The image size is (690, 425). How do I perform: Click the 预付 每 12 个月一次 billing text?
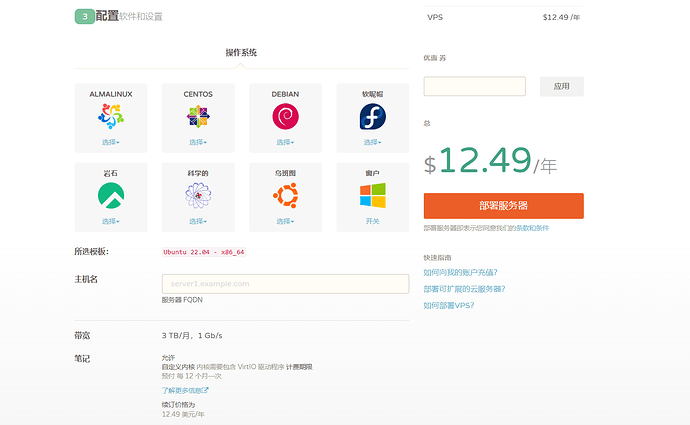click(x=191, y=376)
